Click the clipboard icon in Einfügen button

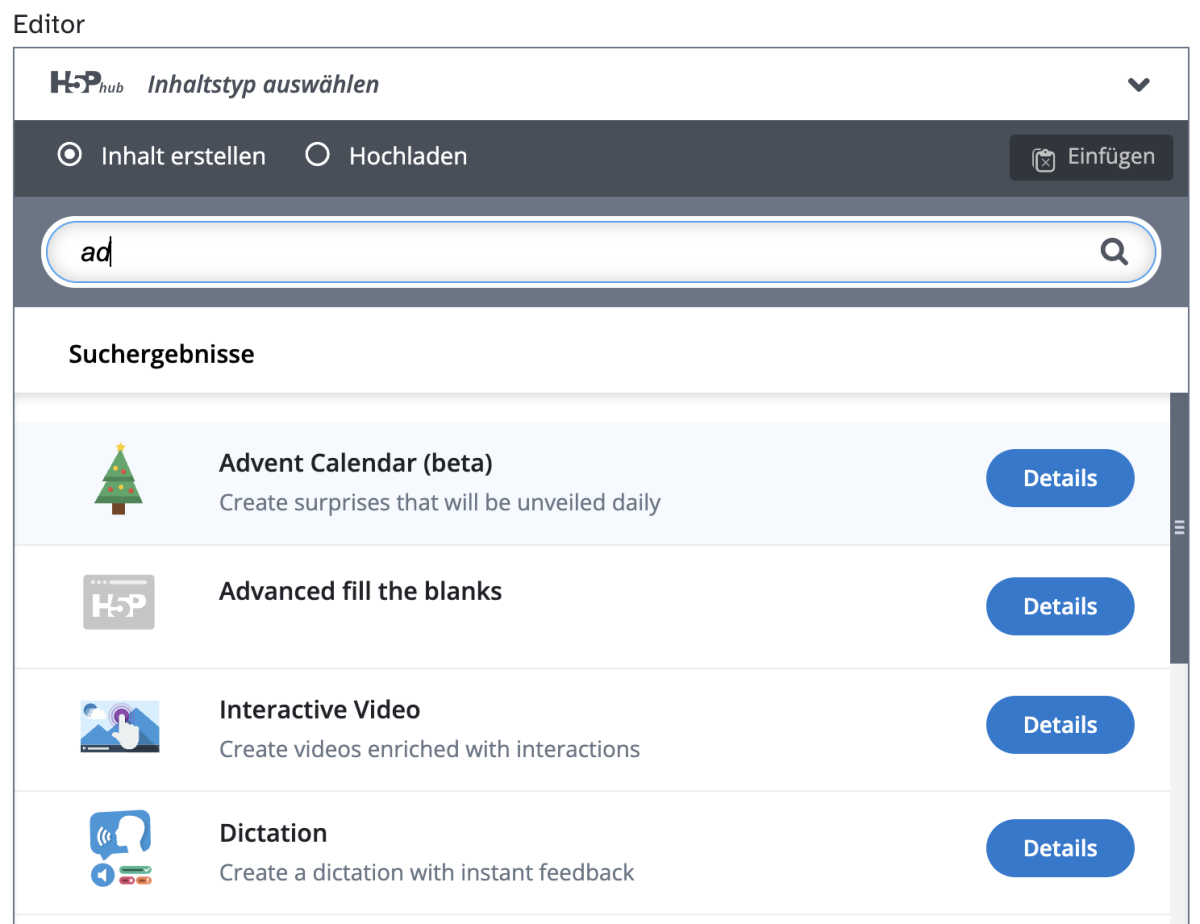[1044, 159]
